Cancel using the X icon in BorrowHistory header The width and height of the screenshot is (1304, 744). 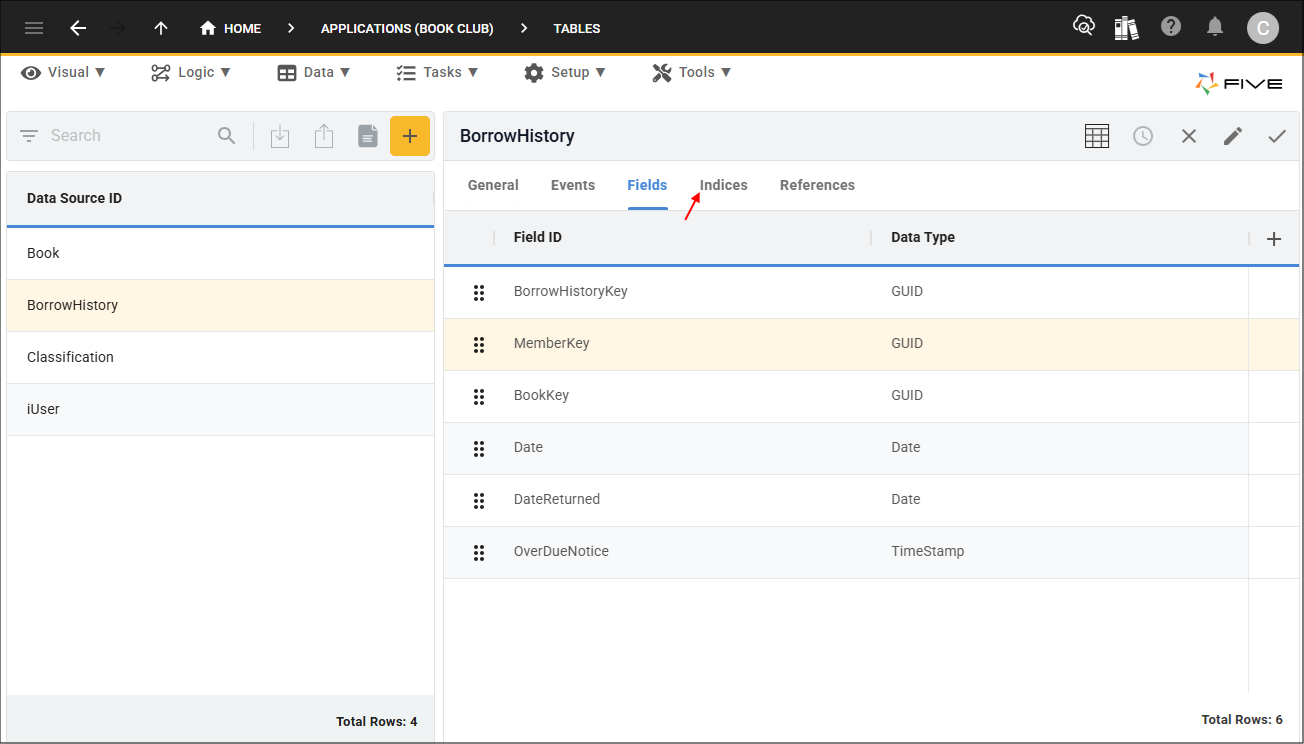click(x=1189, y=136)
